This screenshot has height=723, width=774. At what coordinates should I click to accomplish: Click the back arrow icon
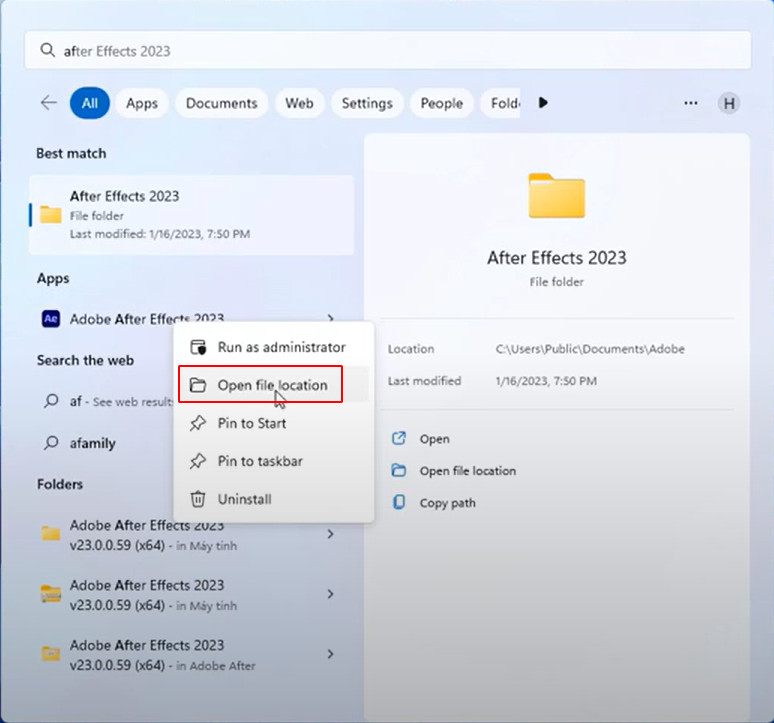(48, 103)
